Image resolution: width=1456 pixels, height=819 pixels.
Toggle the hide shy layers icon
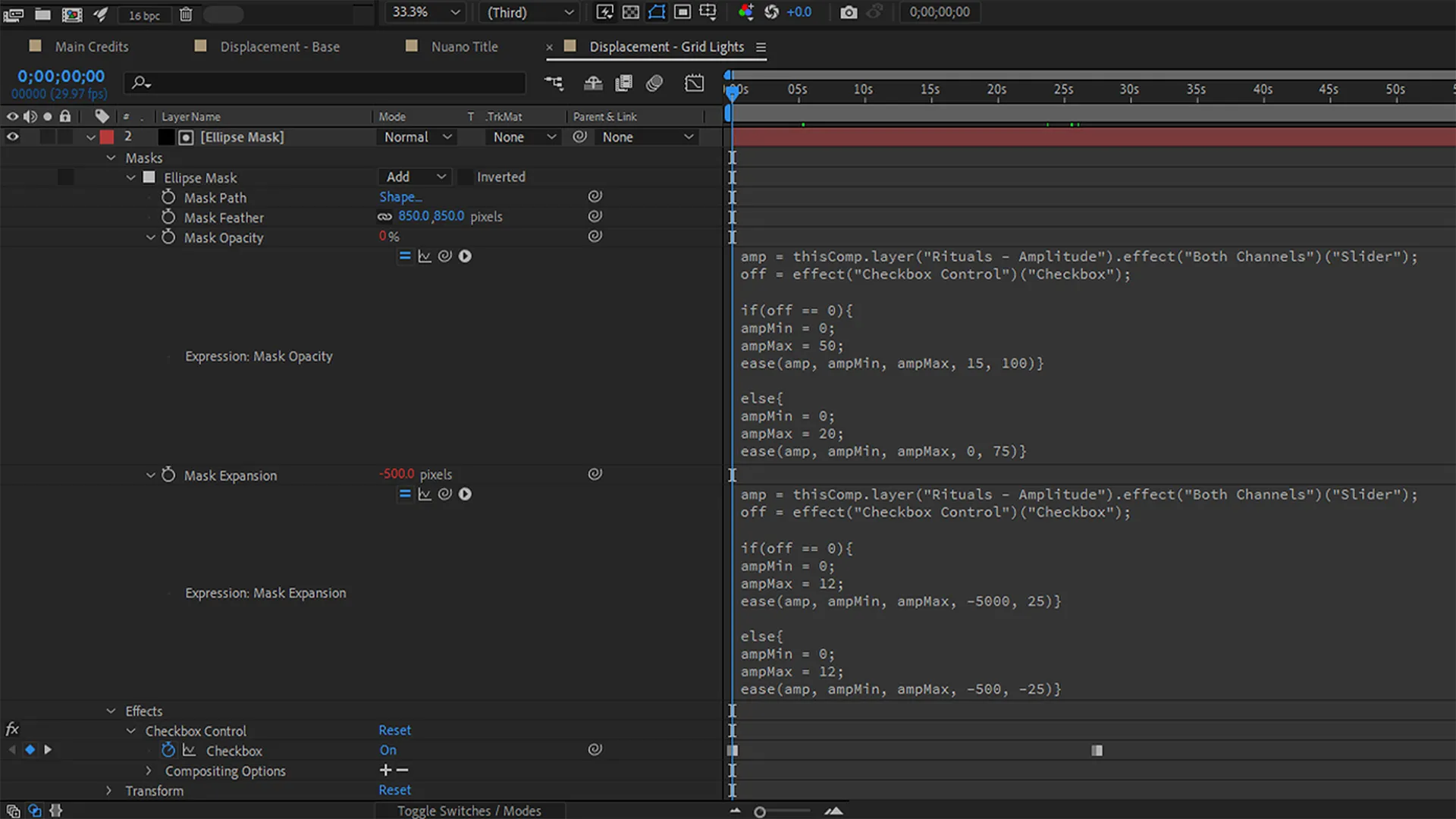(x=592, y=83)
